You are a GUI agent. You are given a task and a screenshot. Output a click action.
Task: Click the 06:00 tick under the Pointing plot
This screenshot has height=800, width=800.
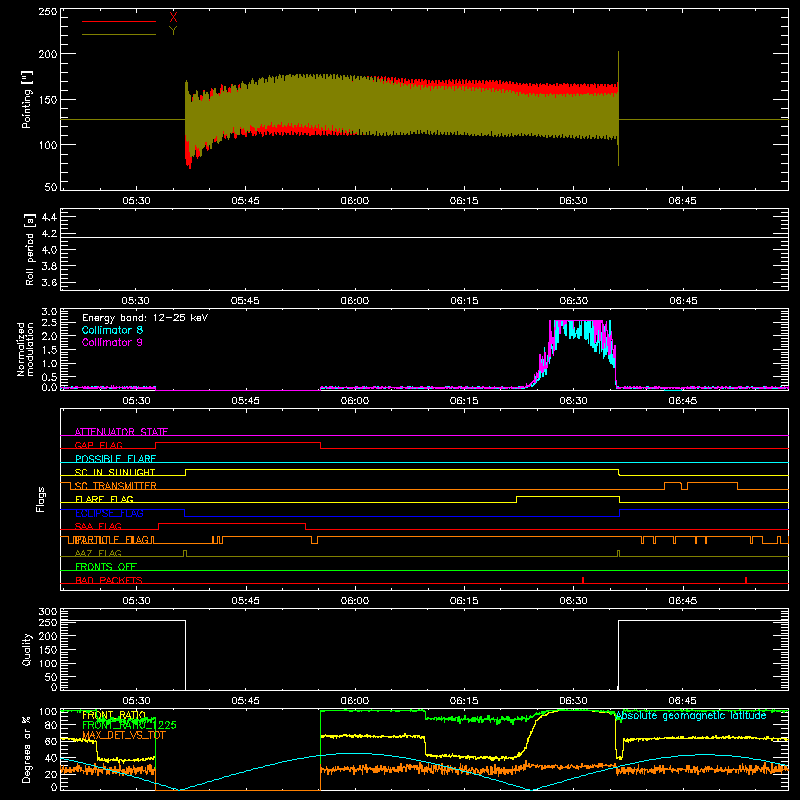click(355, 201)
